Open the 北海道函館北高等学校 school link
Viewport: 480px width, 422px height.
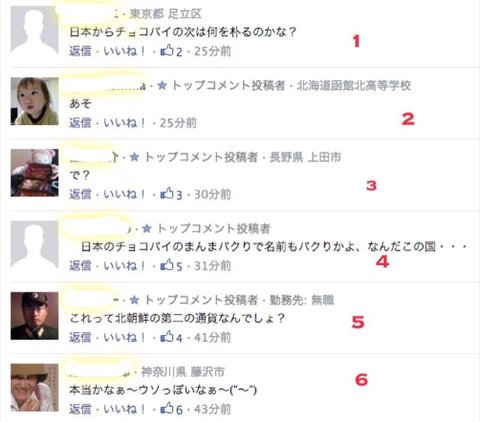(x=354, y=86)
